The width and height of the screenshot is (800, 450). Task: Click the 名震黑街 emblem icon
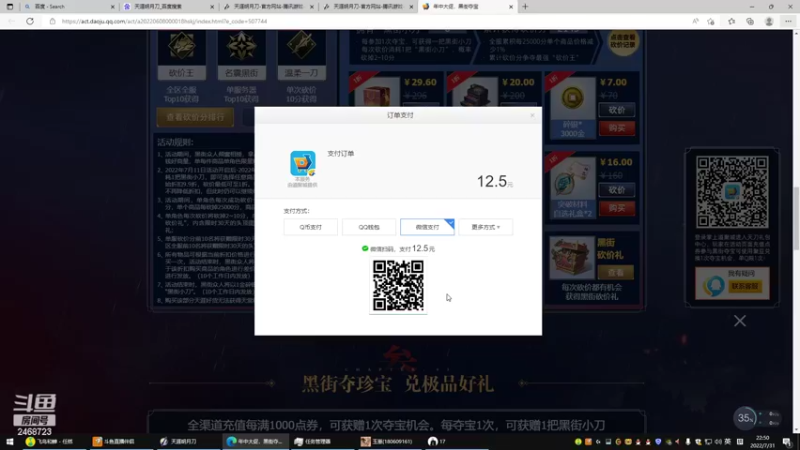point(241,45)
